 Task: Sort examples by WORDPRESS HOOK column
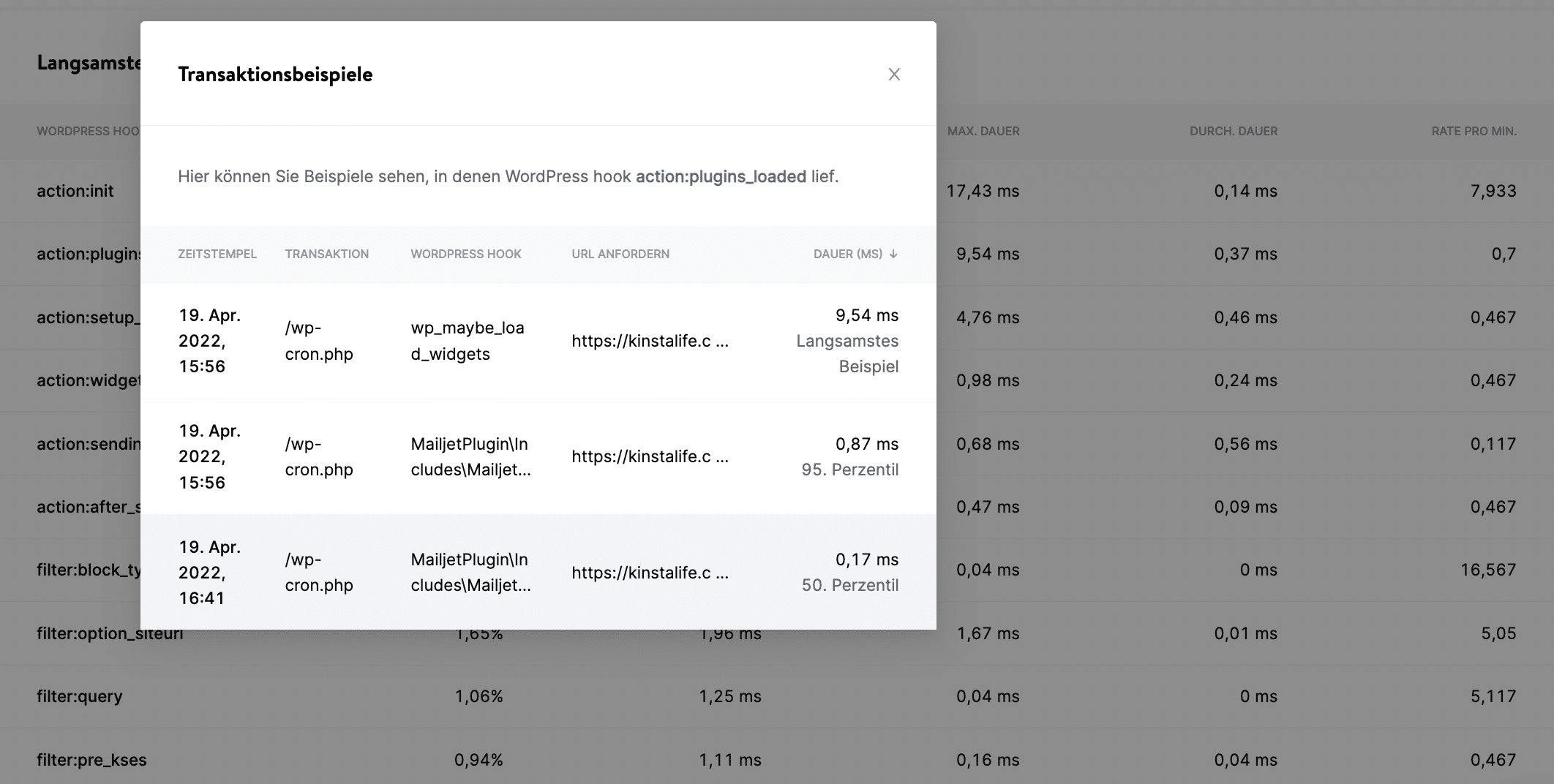point(465,254)
